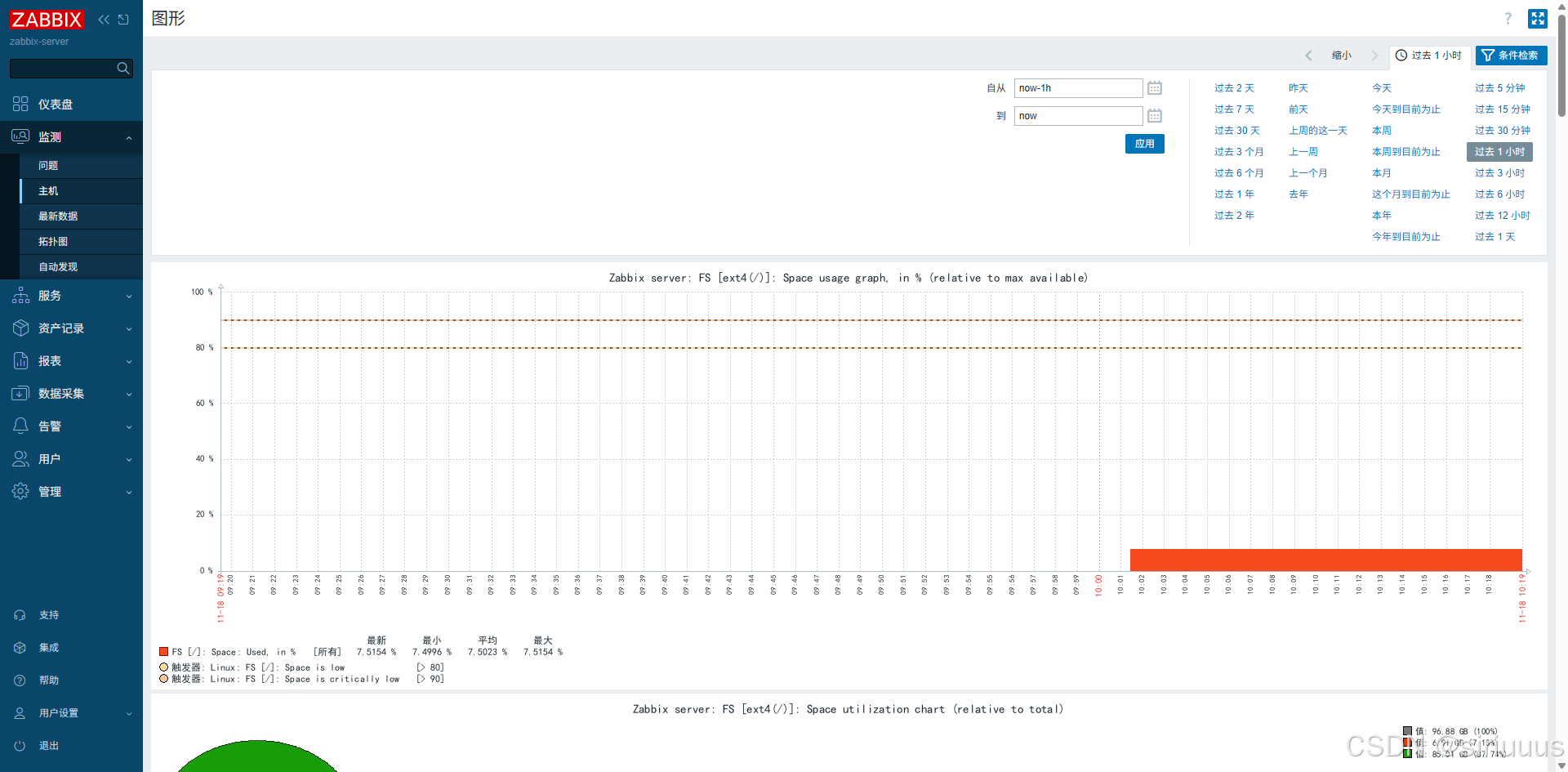Viewport: 1568px width, 772px height.
Task: Click the 服务 hierarchy icon
Action: pyautogui.click(x=20, y=296)
